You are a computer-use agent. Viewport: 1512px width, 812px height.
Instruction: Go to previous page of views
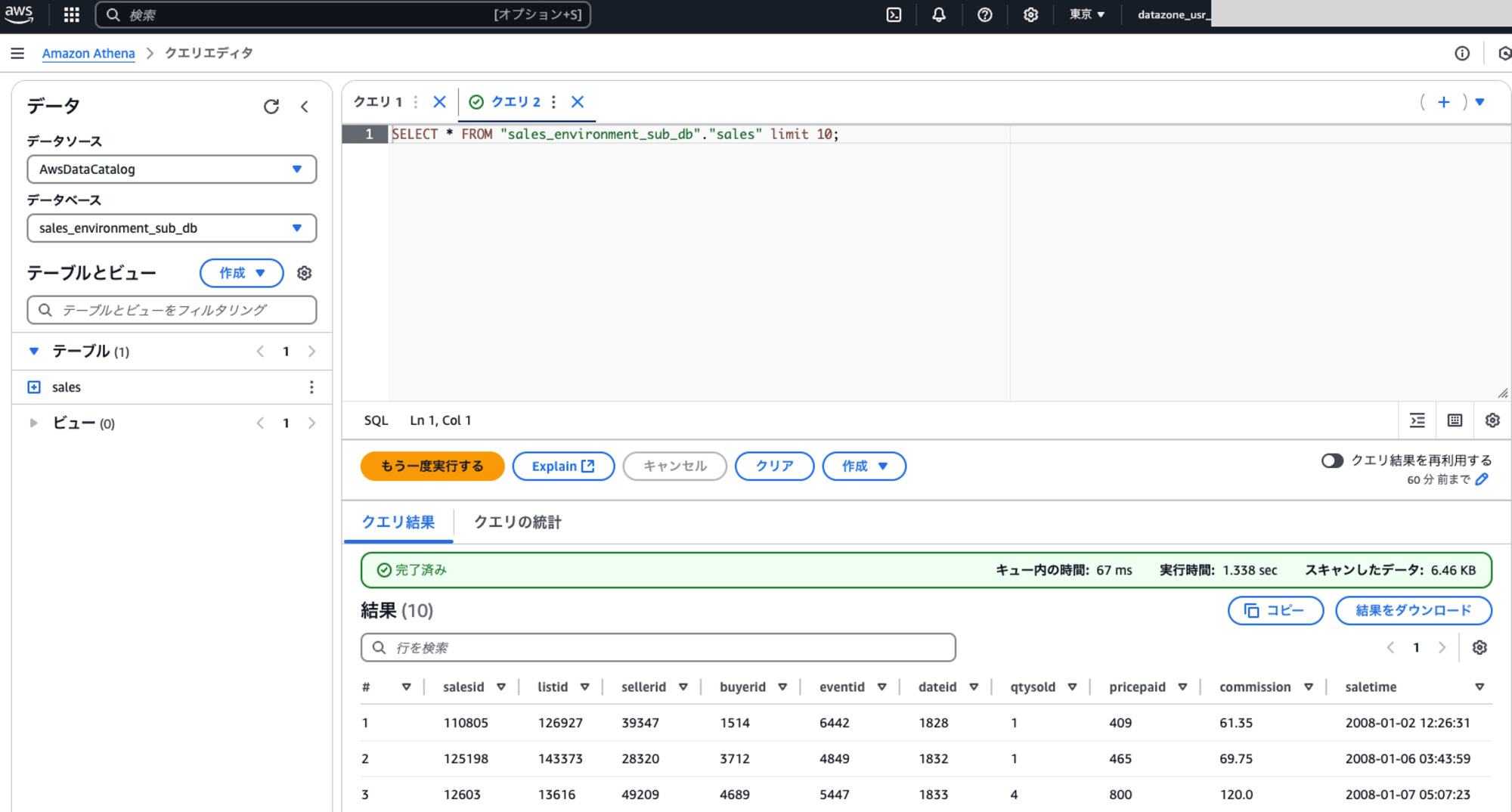click(x=260, y=423)
